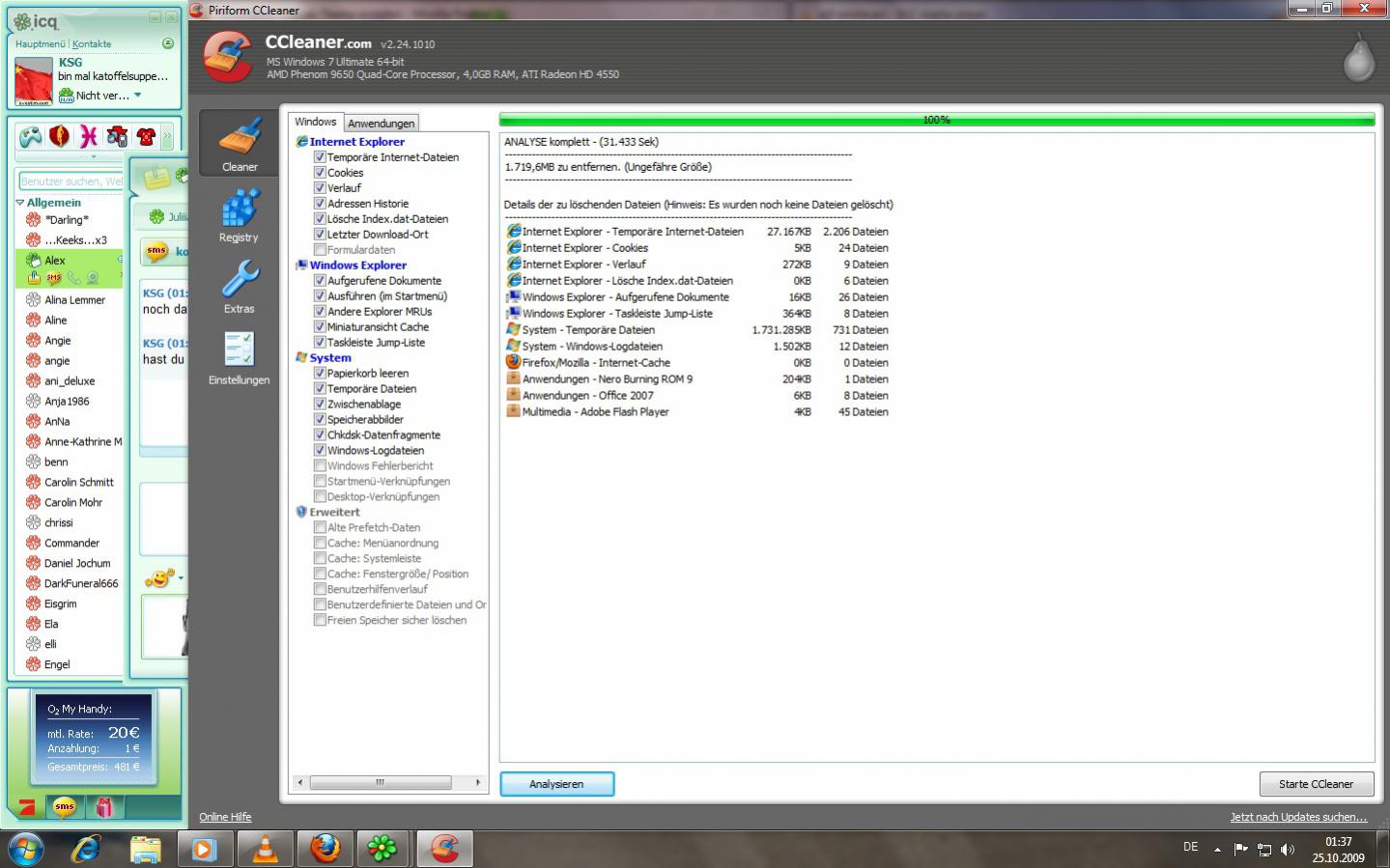Switch to the Windows tab
This screenshot has height=868, width=1390.
(x=315, y=122)
